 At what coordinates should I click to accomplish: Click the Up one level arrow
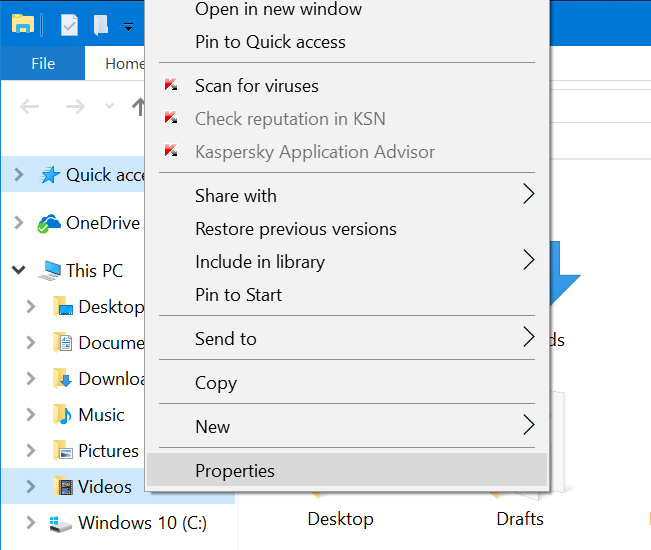point(138,107)
